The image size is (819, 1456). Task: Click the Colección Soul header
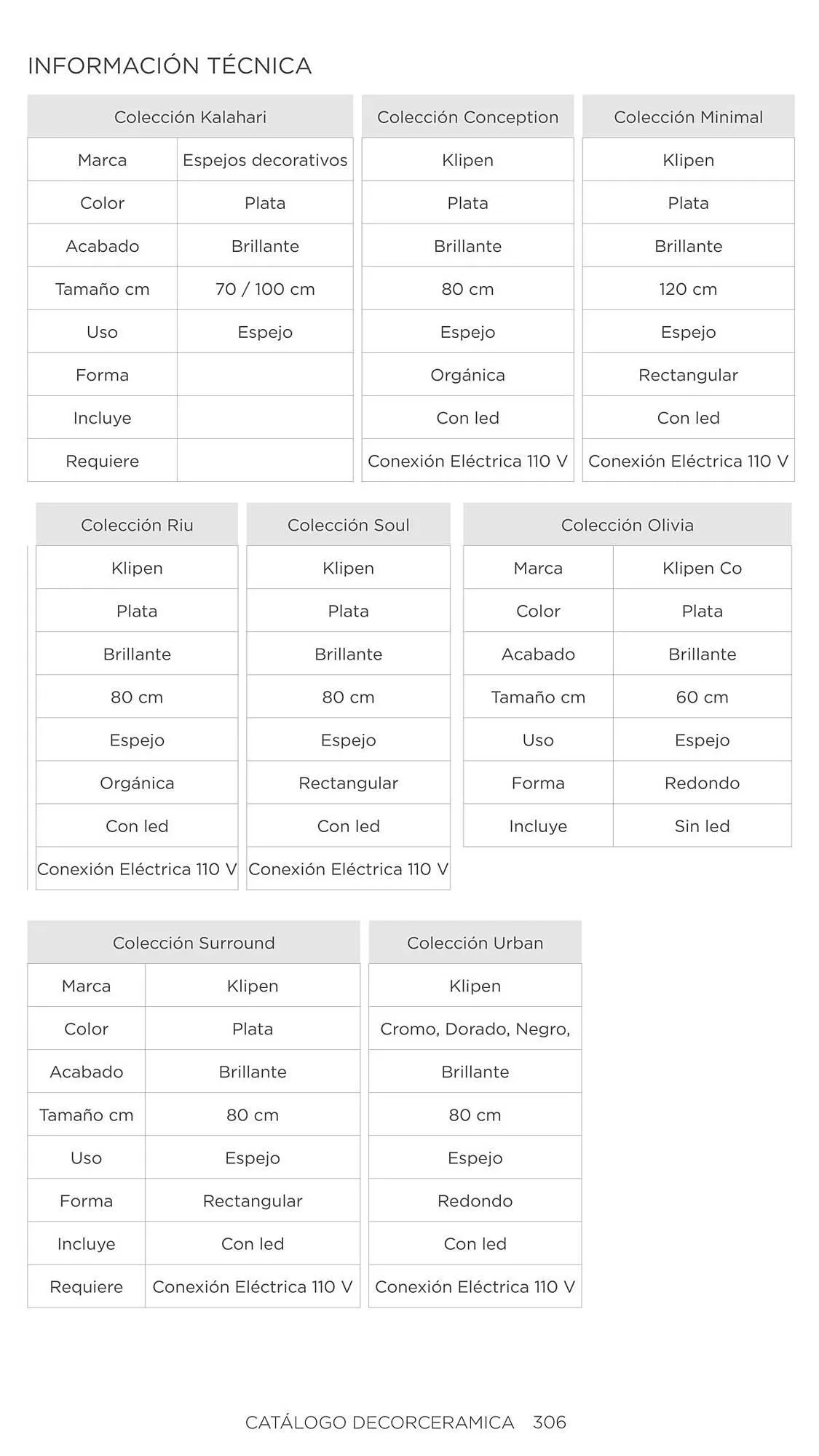point(348,525)
